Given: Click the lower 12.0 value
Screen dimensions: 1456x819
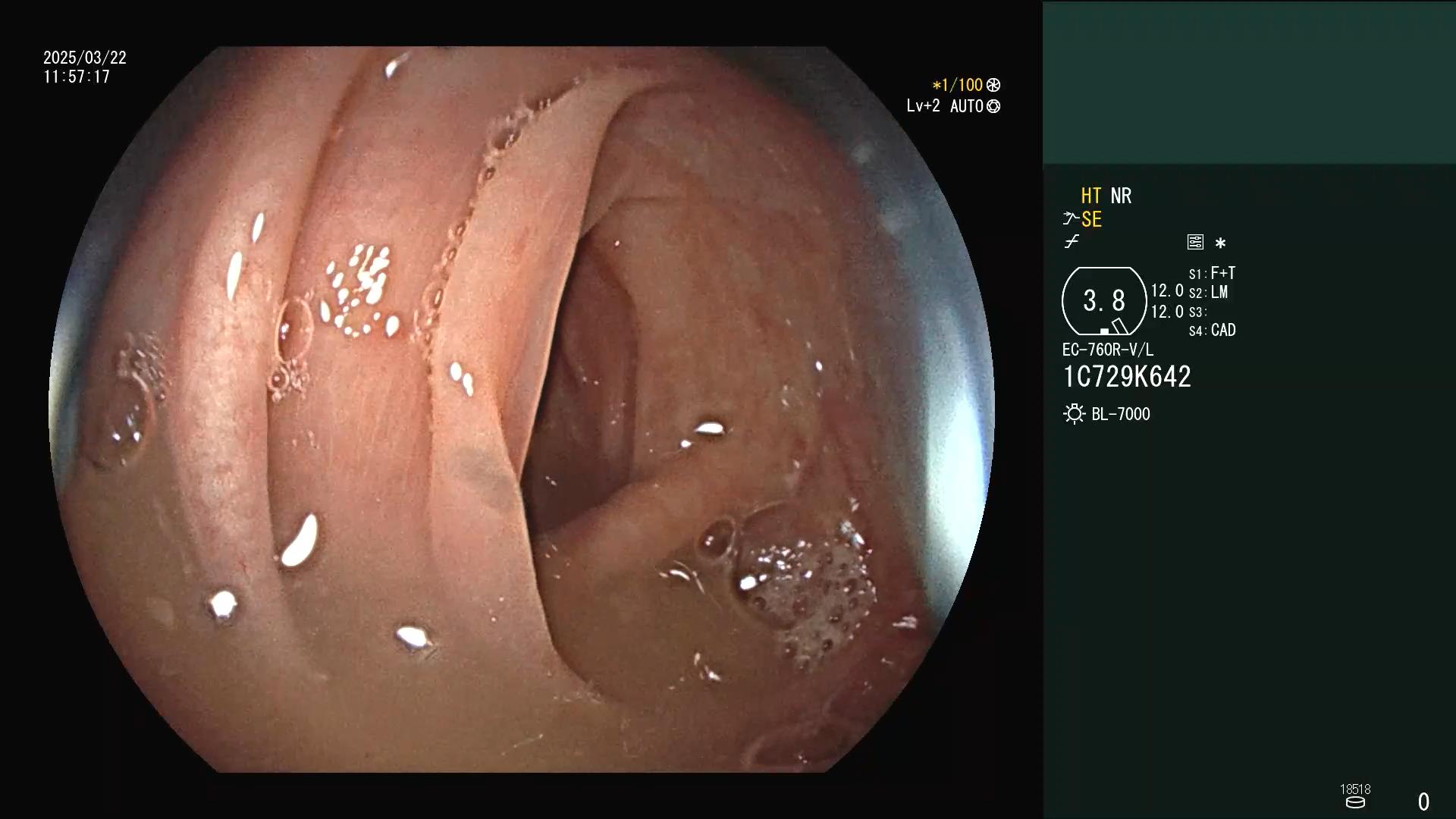Looking at the screenshot, I should pos(1167,312).
